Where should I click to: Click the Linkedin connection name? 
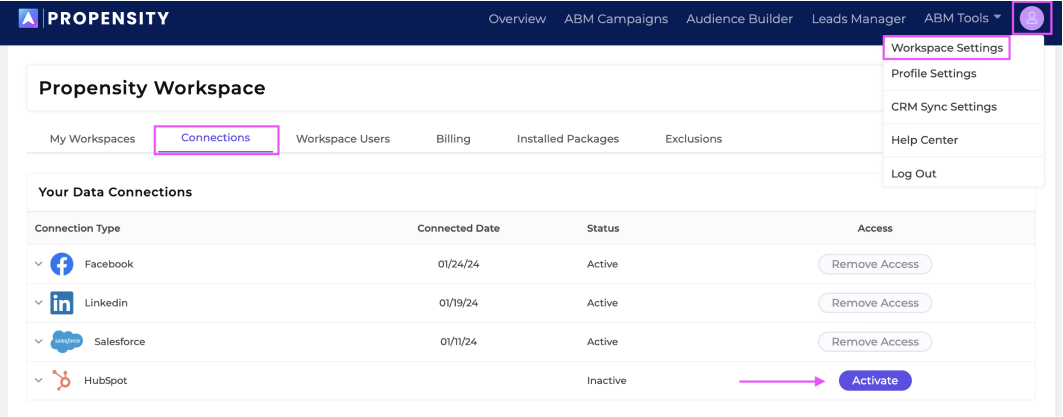106,303
